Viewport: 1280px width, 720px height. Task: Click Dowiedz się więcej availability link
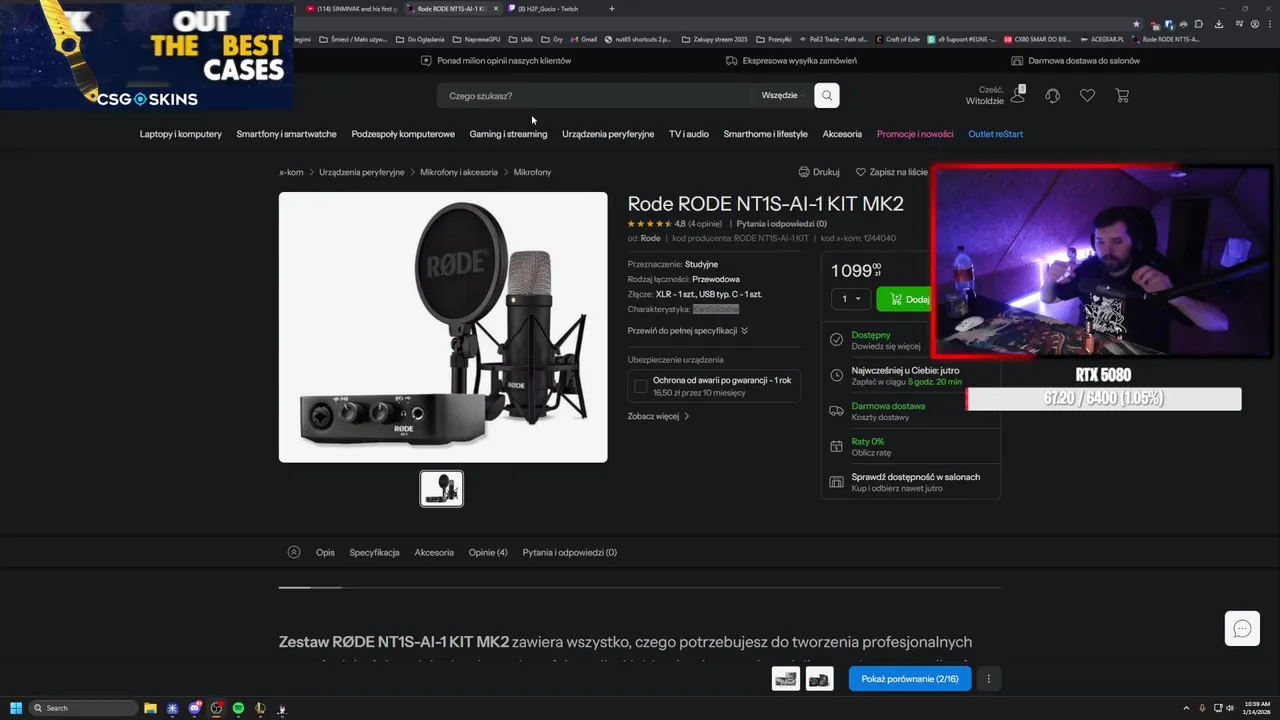(x=886, y=346)
